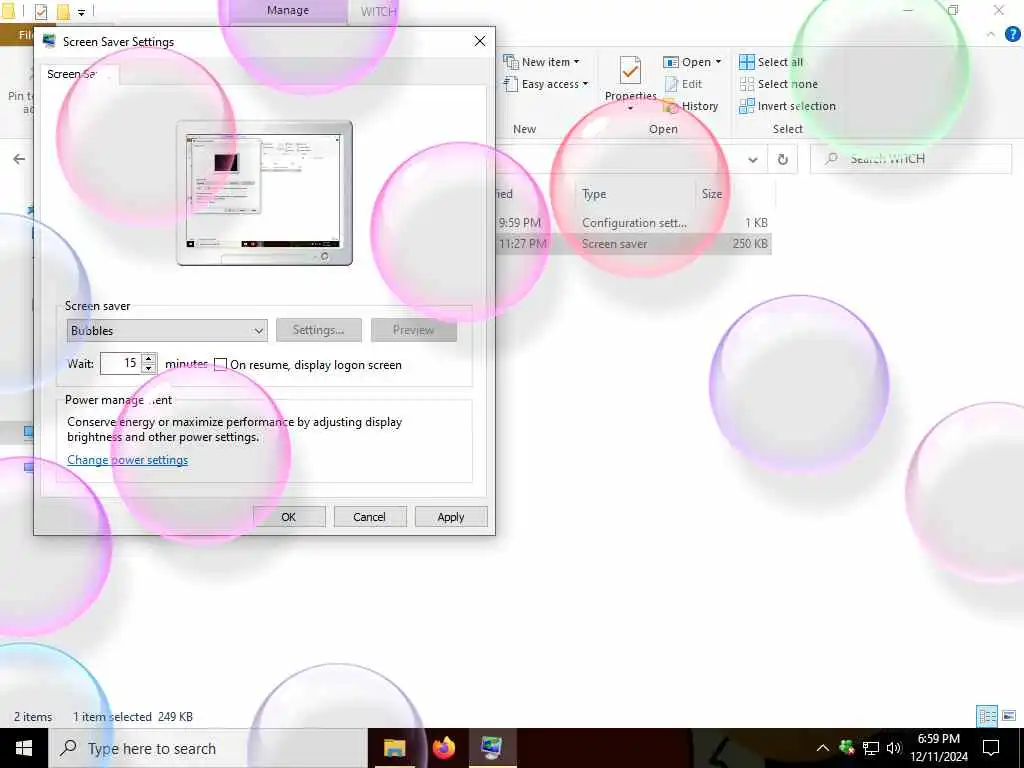Expand the Easy access menu
Image resolution: width=1024 pixels, height=768 pixels.
point(554,84)
